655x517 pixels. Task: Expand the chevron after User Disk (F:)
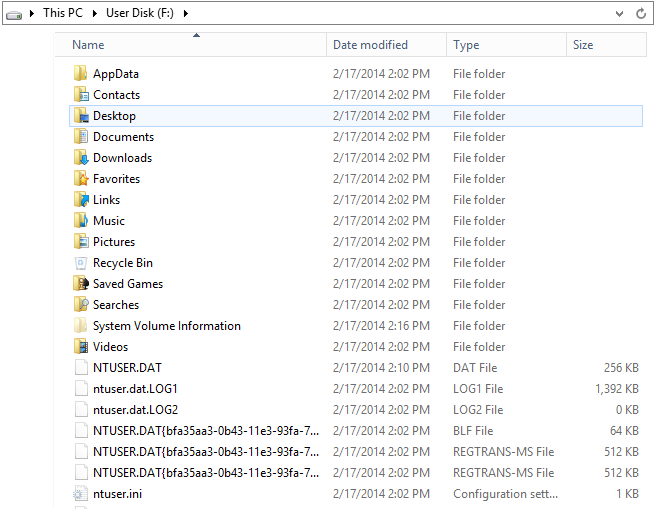tap(186, 13)
